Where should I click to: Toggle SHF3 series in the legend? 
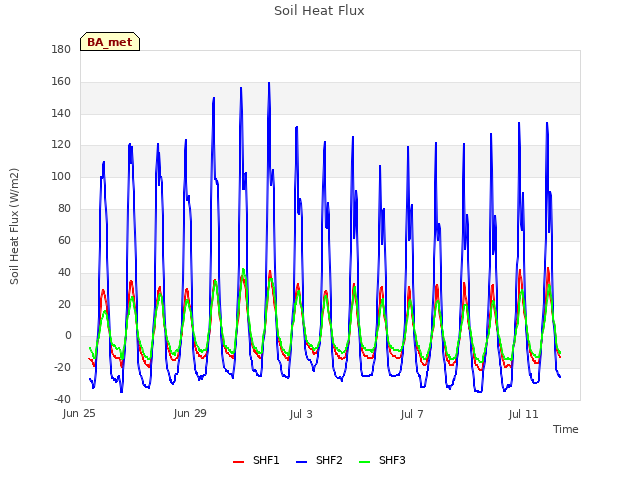pos(382,460)
